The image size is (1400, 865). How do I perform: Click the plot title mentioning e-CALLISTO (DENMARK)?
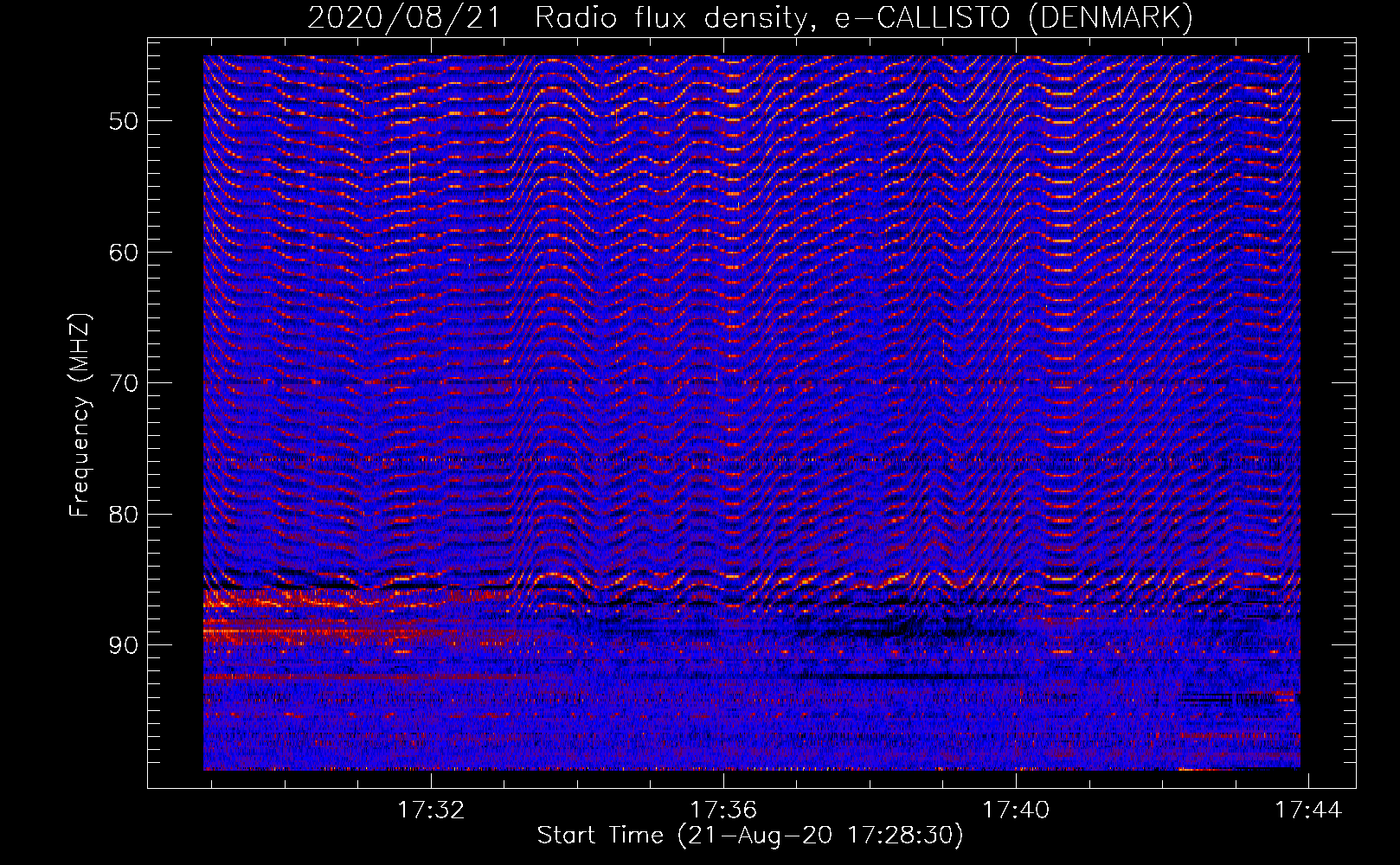(750, 18)
